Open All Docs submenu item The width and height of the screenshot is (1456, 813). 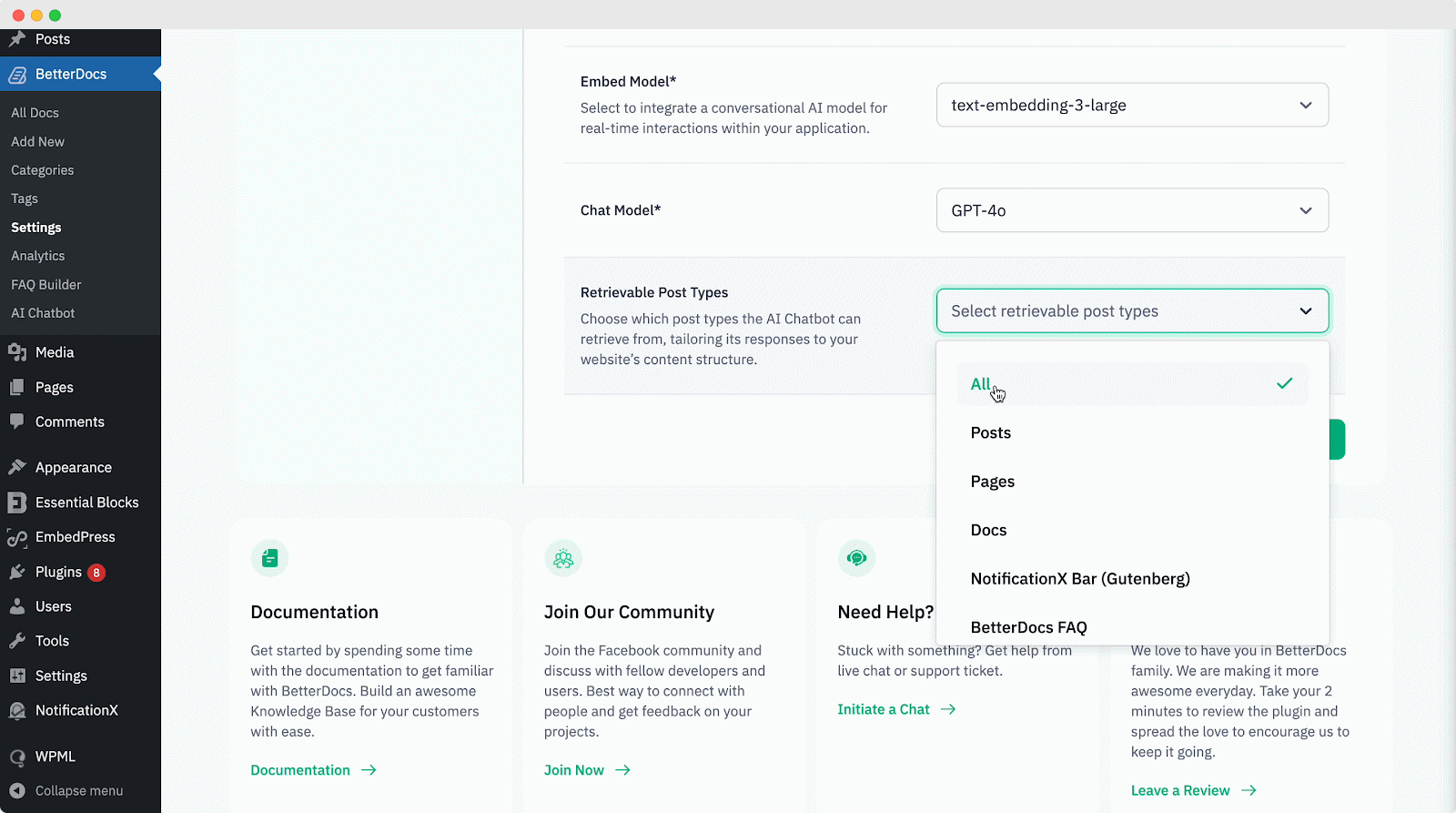click(35, 113)
